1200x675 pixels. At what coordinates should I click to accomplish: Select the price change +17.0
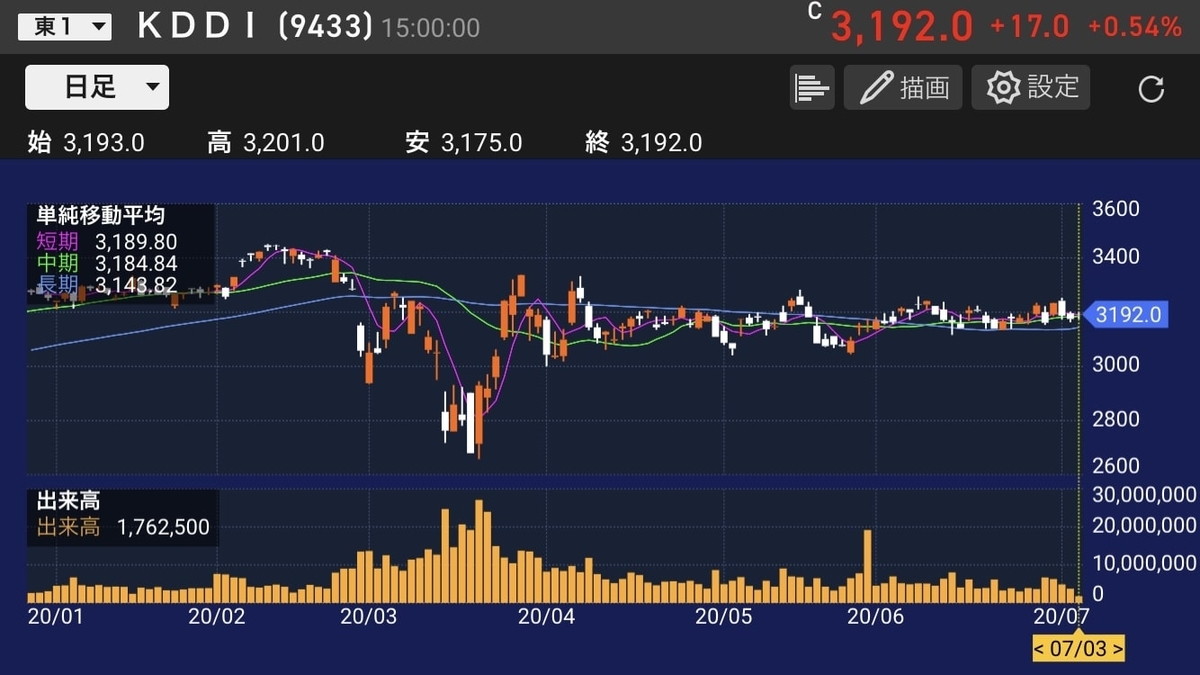[x=1029, y=27]
